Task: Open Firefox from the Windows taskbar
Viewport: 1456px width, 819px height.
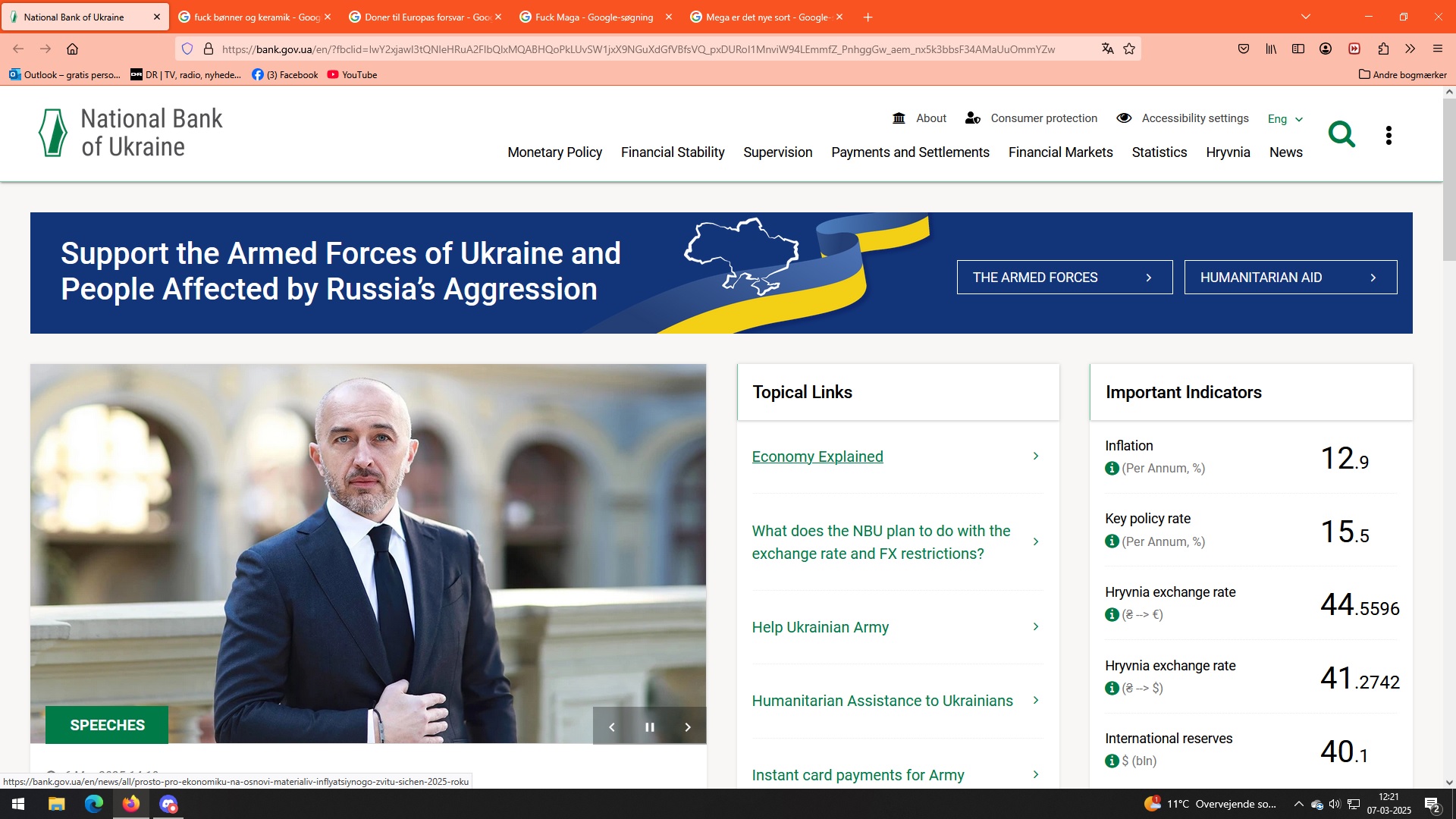Action: click(131, 804)
